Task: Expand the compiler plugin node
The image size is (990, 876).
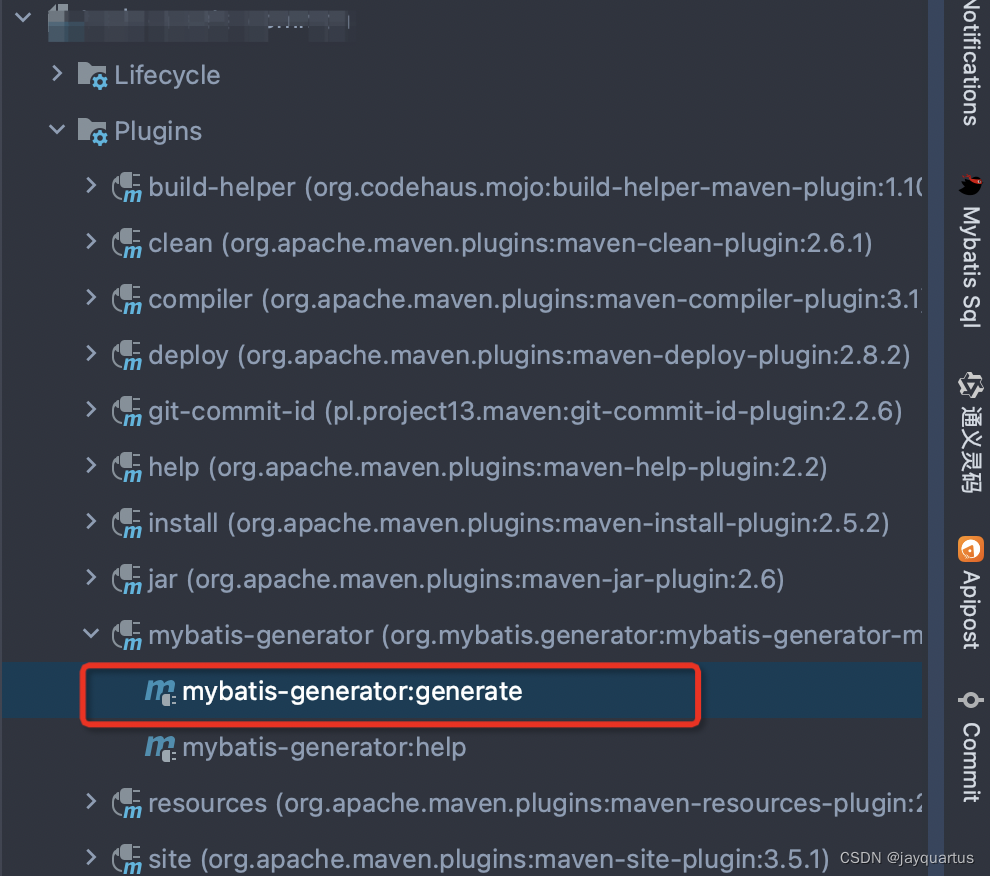Action: click(92, 297)
